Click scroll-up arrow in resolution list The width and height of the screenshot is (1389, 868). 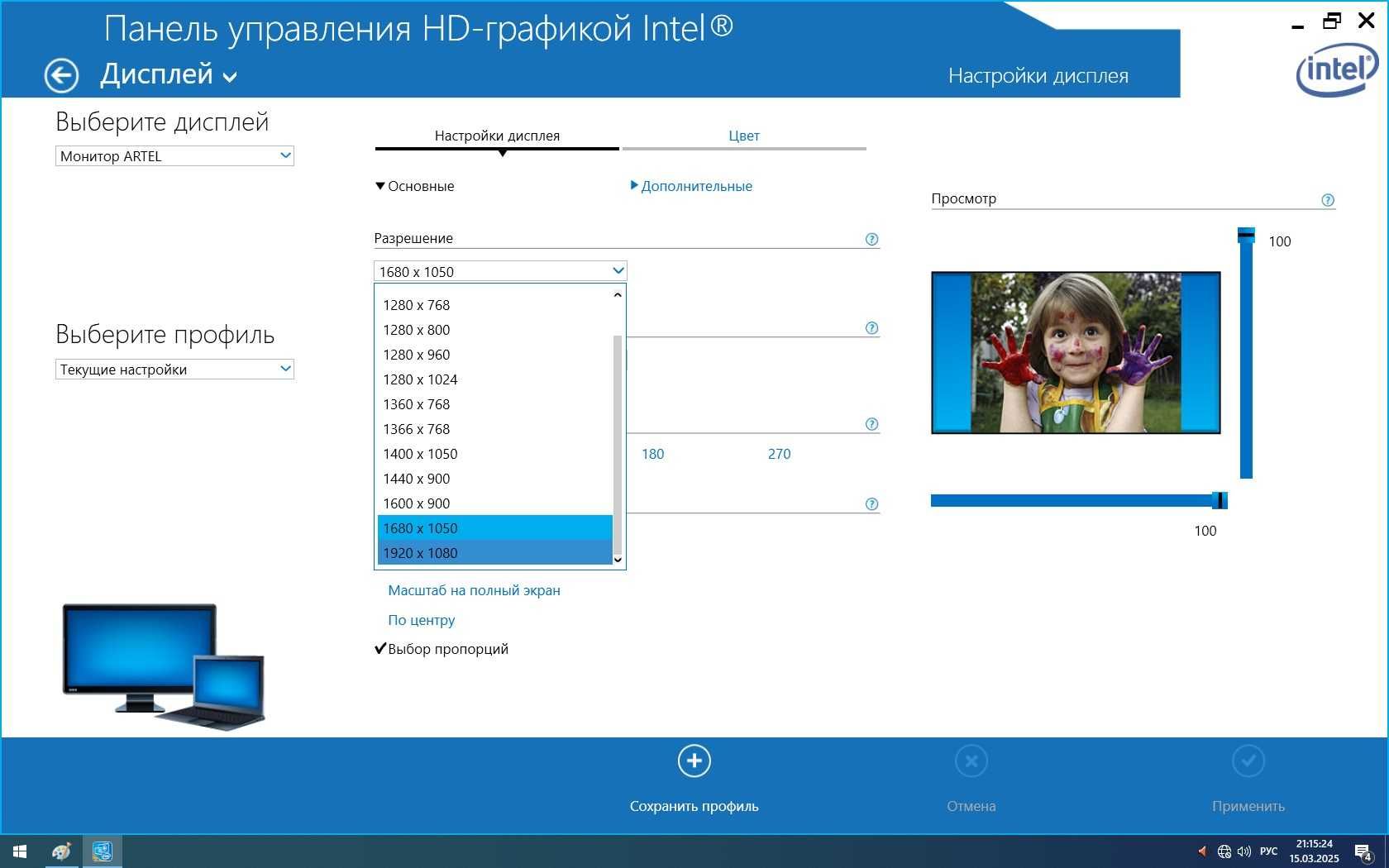(x=618, y=295)
